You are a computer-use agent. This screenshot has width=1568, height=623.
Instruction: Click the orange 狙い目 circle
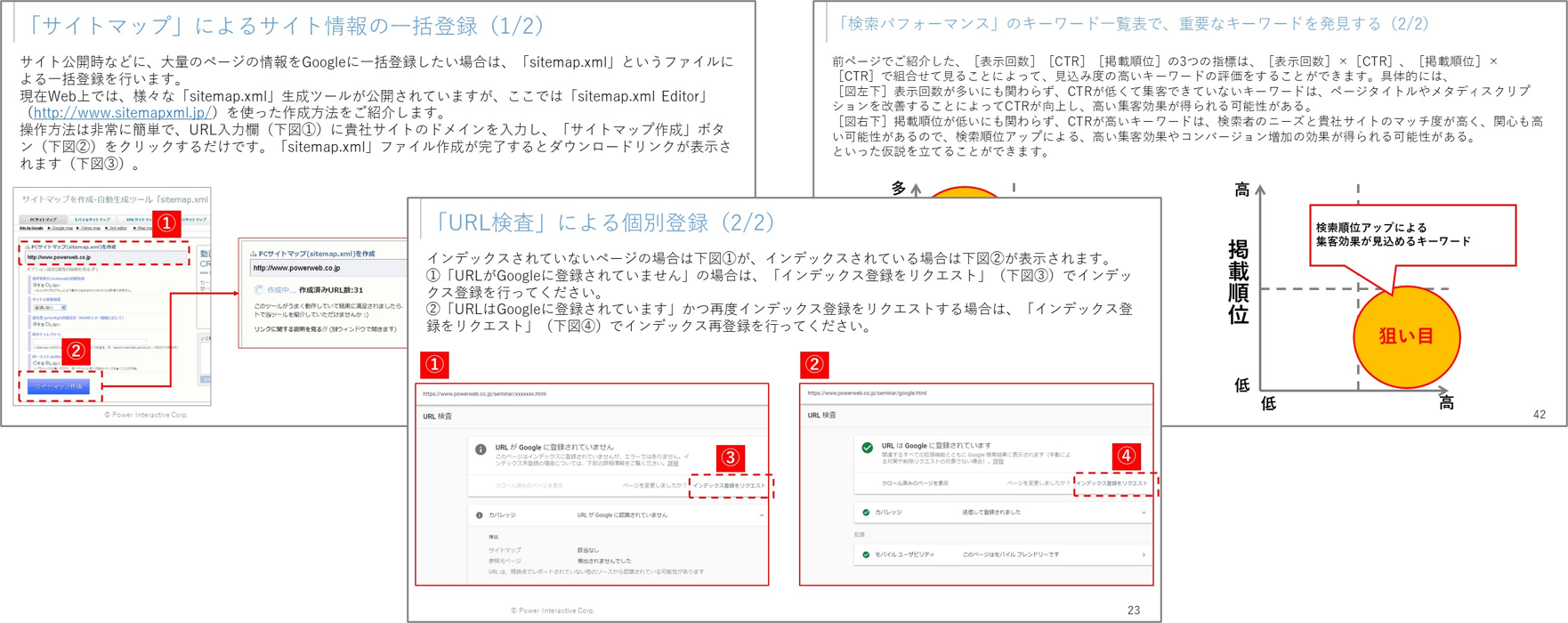1406,336
